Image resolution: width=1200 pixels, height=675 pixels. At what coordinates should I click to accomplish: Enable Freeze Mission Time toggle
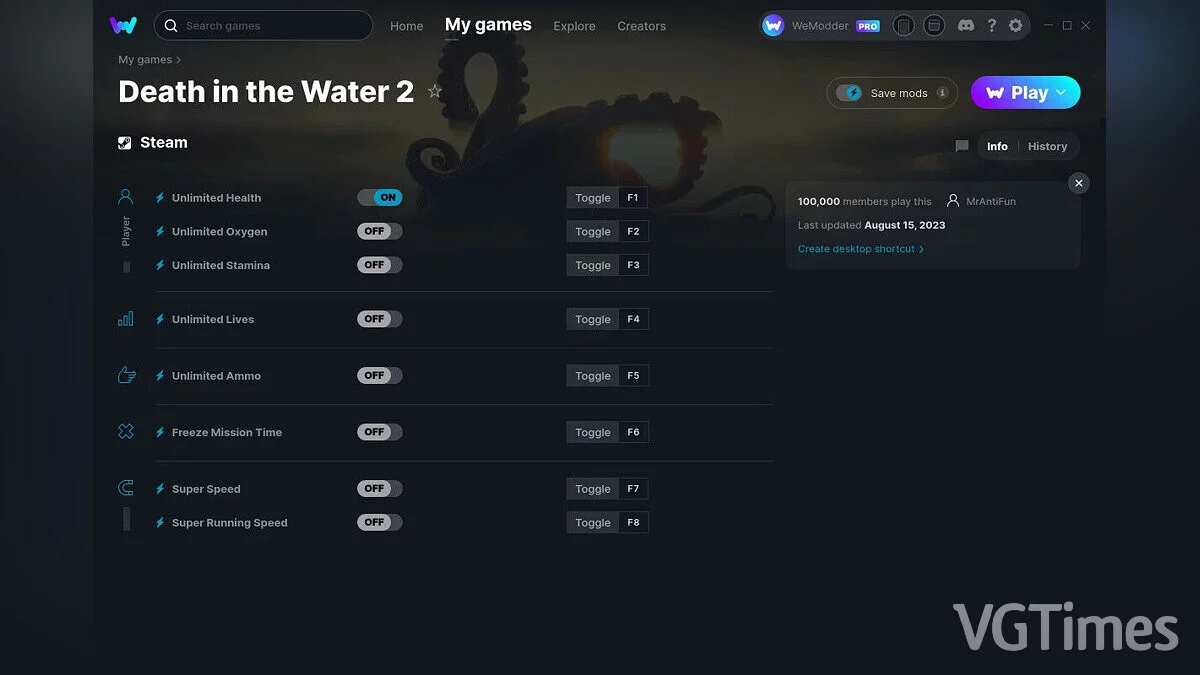pos(380,432)
